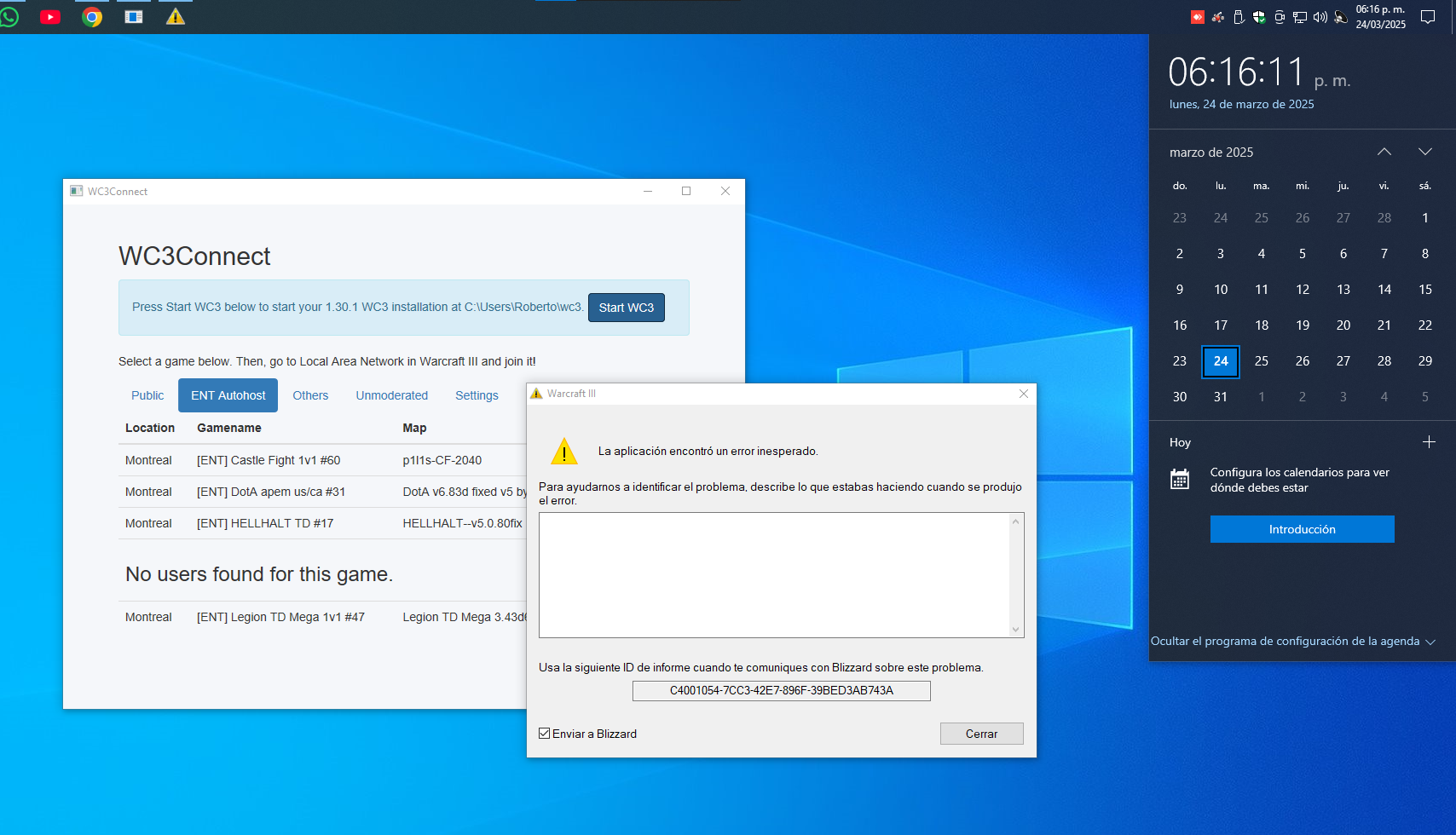Click the yellow warning icon in Warcraft III dialog
This screenshot has height=835, width=1456.
coord(564,451)
